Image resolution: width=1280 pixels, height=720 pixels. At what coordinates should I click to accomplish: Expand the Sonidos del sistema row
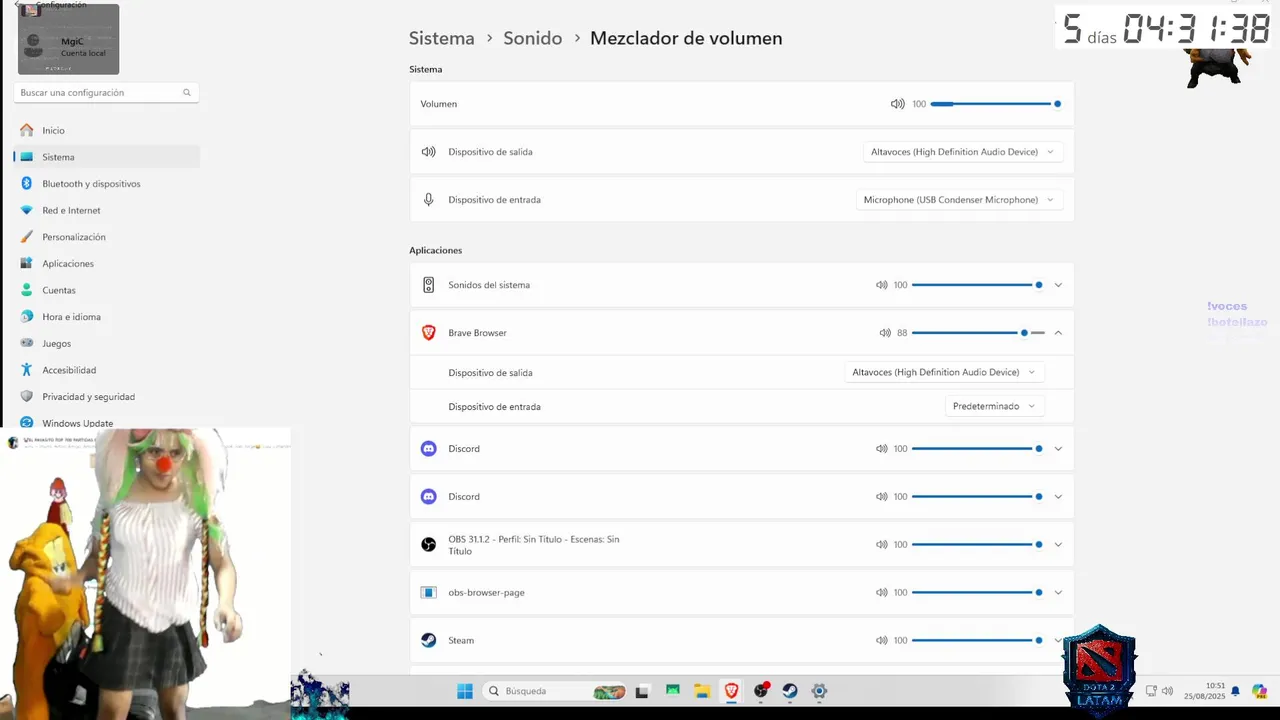(1058, 285)
